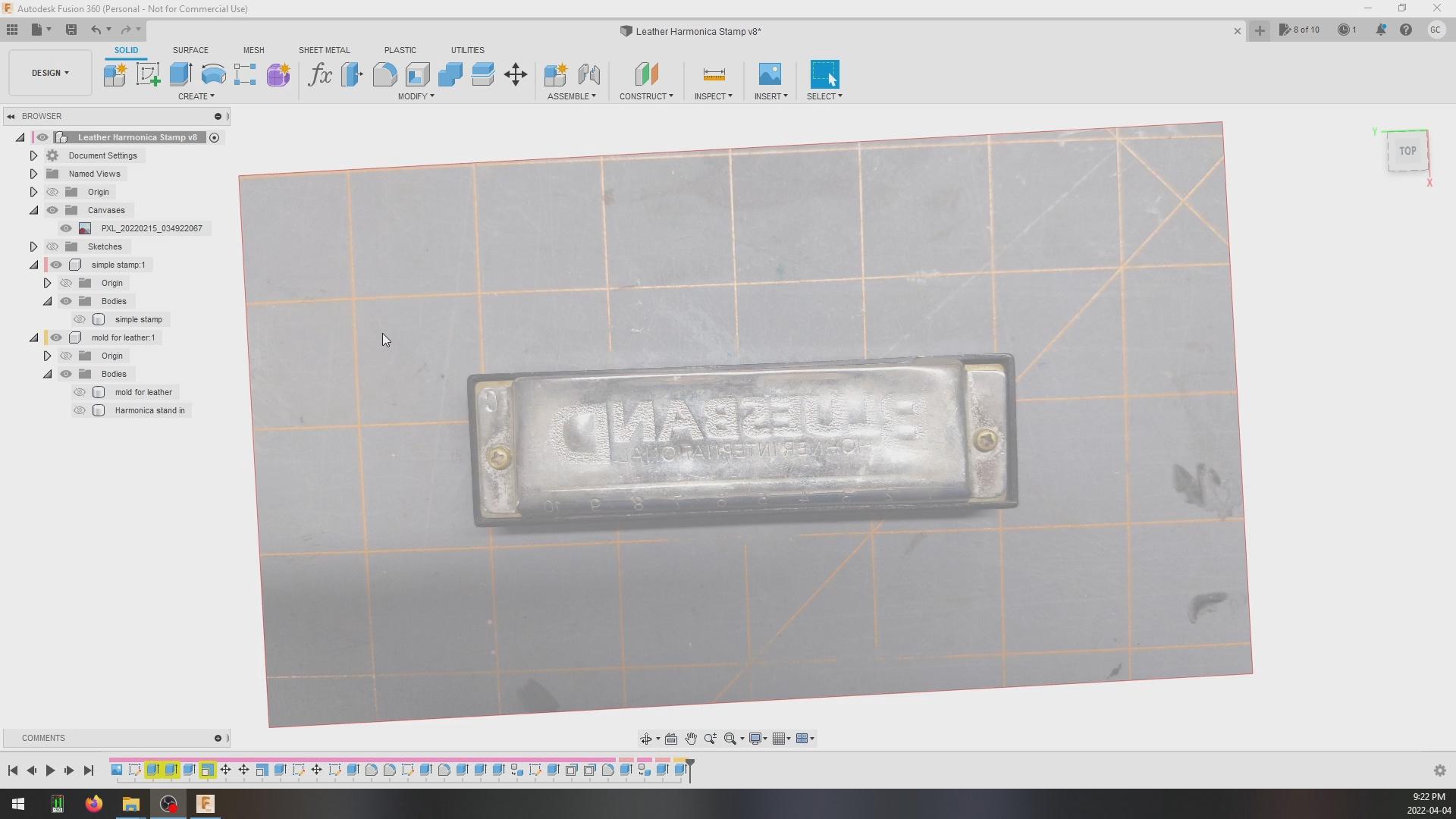Select the New Component tool icon
Screen dimensions: 1456x819
115,74
